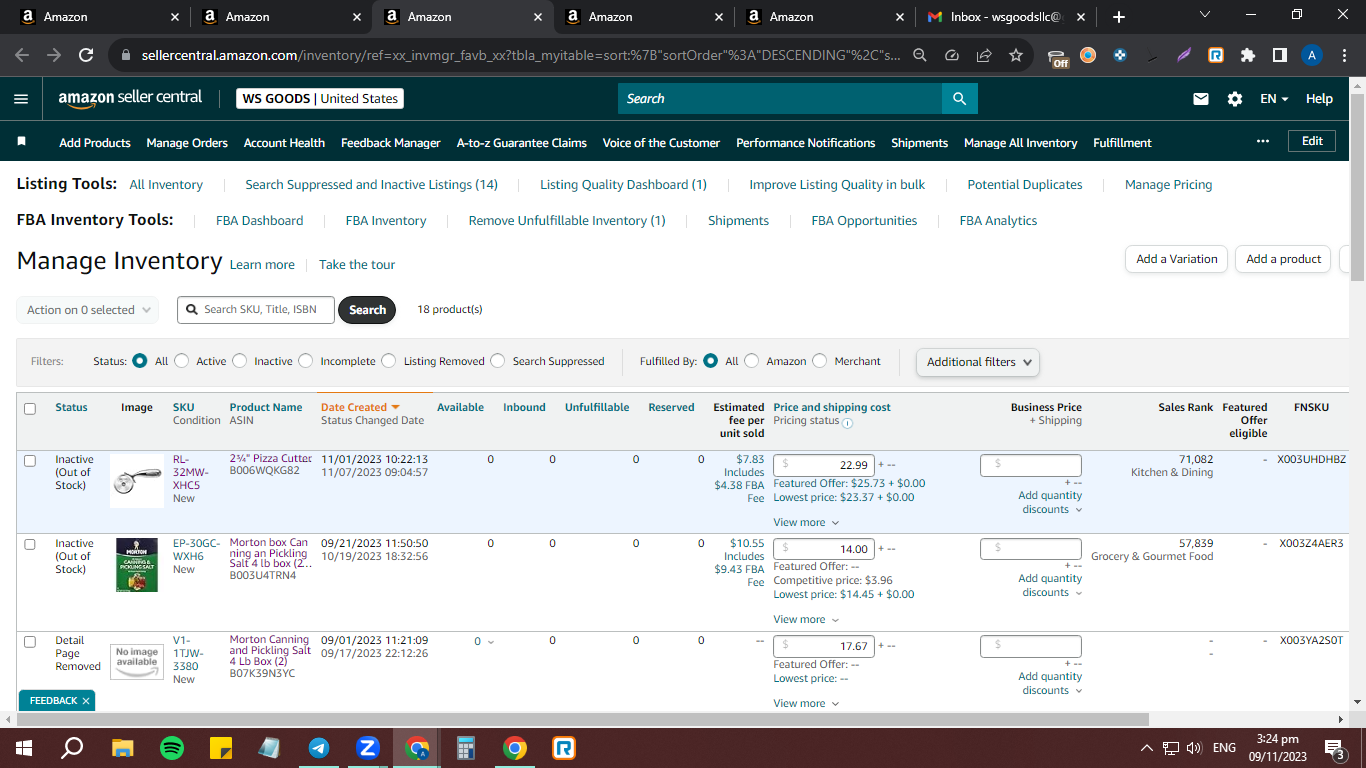This screenshot has height=768, width=1366.
Task: Switch to the Gmail Inbox tab
Action: pyautogui.click(x=1004, y=17)
